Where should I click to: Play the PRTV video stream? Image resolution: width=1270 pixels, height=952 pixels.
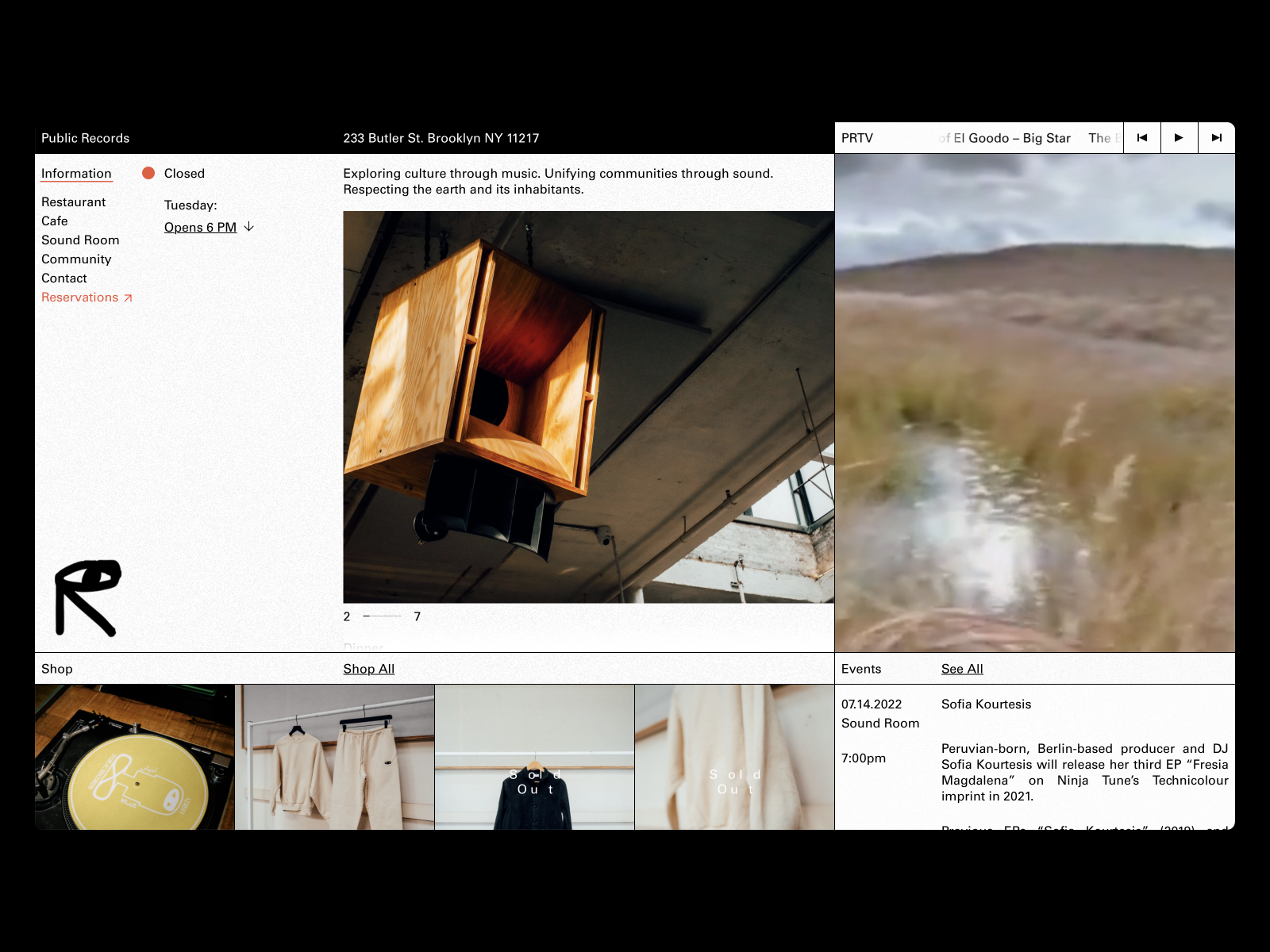coord(1179,137)
